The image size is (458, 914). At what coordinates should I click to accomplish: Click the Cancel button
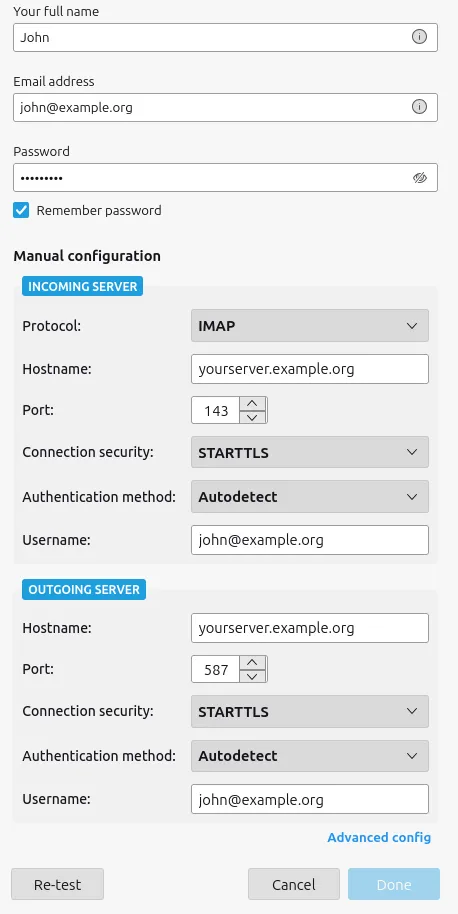(x=294, y=884)
